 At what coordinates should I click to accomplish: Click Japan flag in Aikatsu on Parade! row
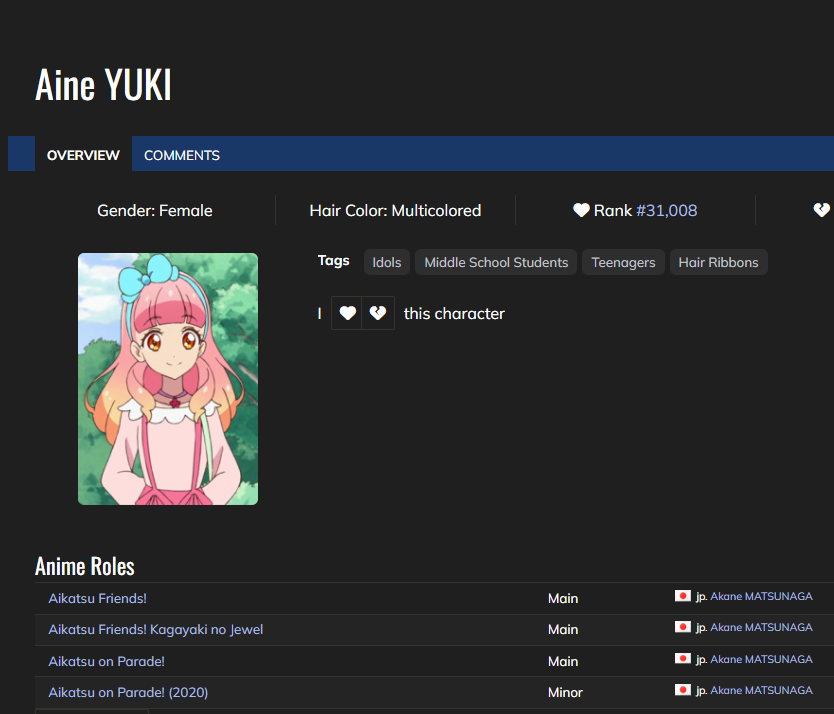click(x=683, y=659)
